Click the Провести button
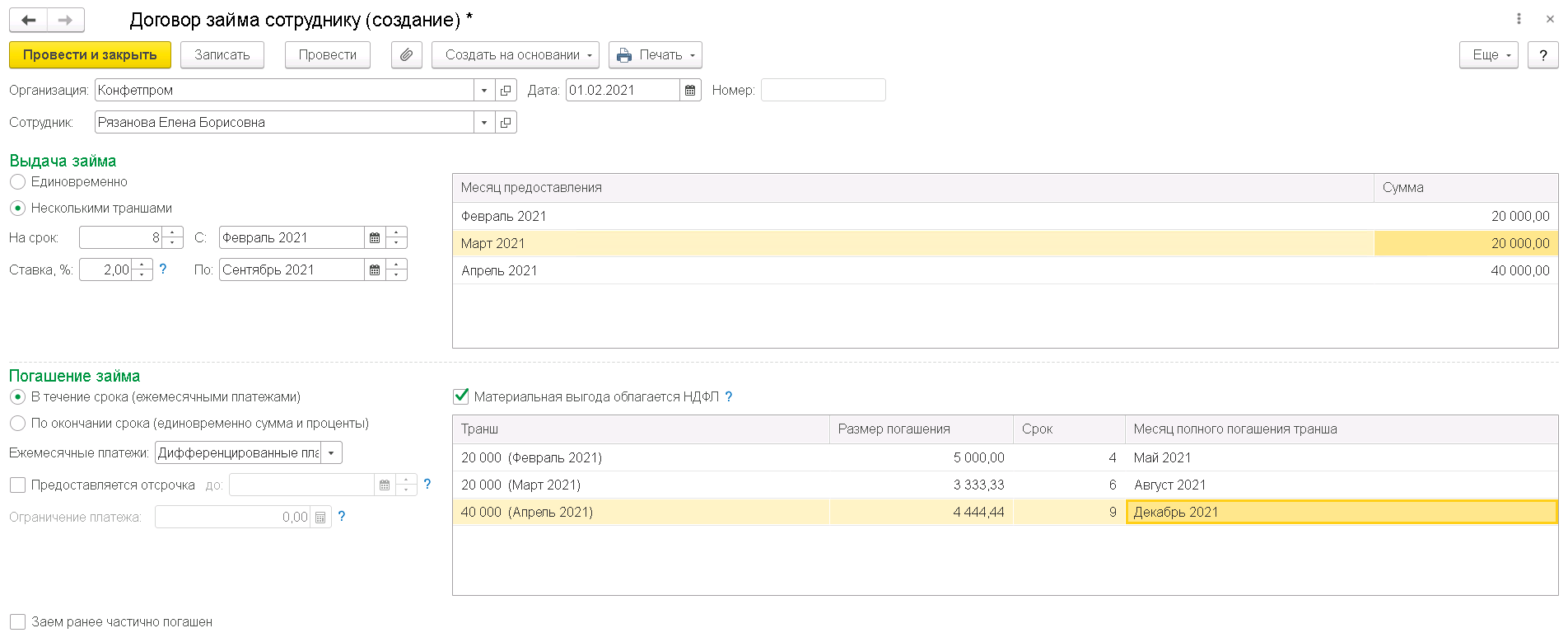The image size is (1568, 642). pos(328,55)
